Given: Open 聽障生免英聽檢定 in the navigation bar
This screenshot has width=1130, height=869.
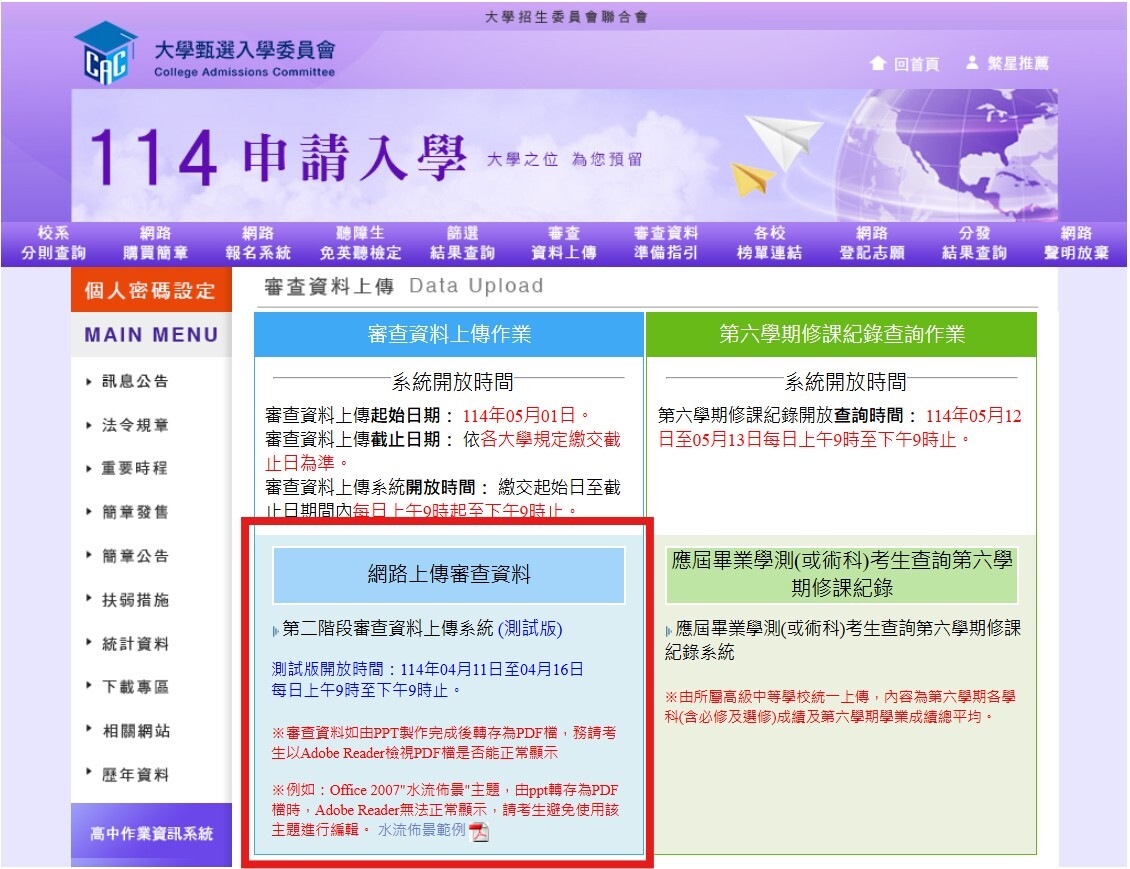Looking at the screenshot, I should [360, 243].
